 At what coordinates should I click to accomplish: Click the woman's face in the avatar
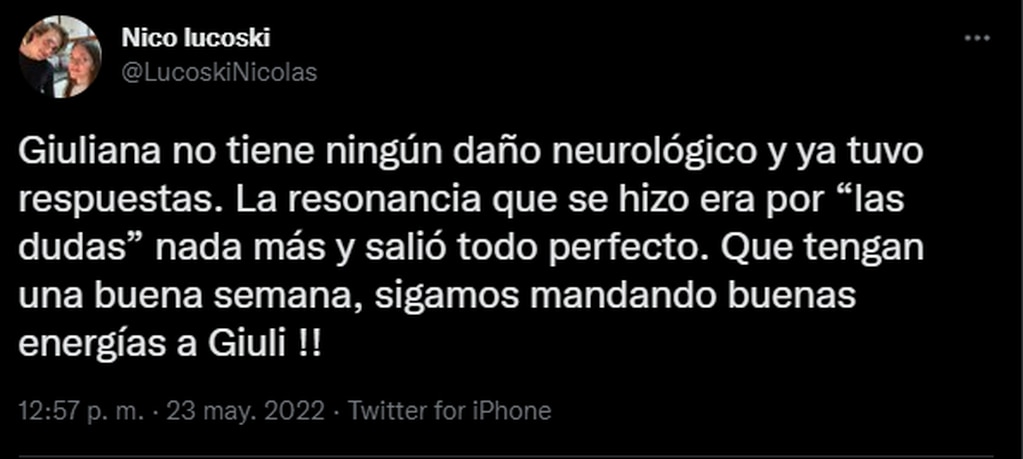83,61
